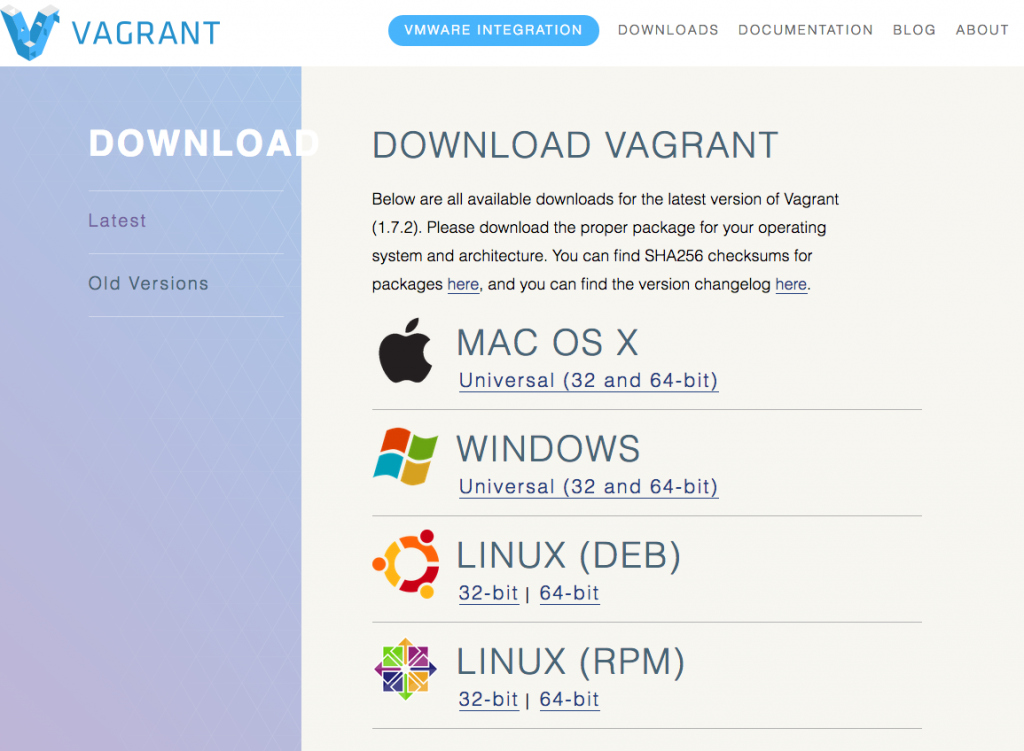
Task: Open Old Versions from the sidebar
Action: pyautogui.click(x=148, y=283)
